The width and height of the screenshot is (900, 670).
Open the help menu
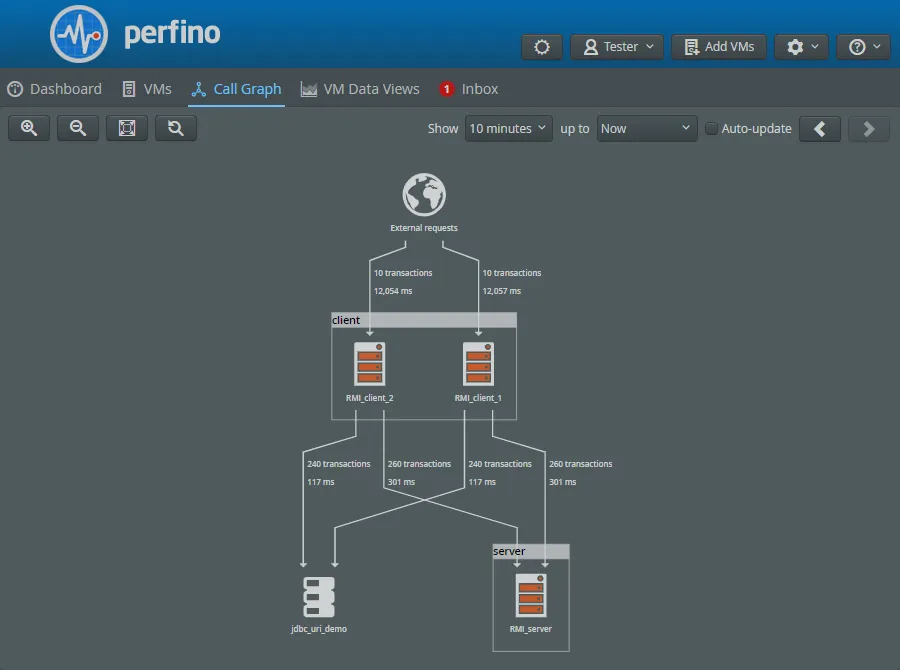coord(862,46)
